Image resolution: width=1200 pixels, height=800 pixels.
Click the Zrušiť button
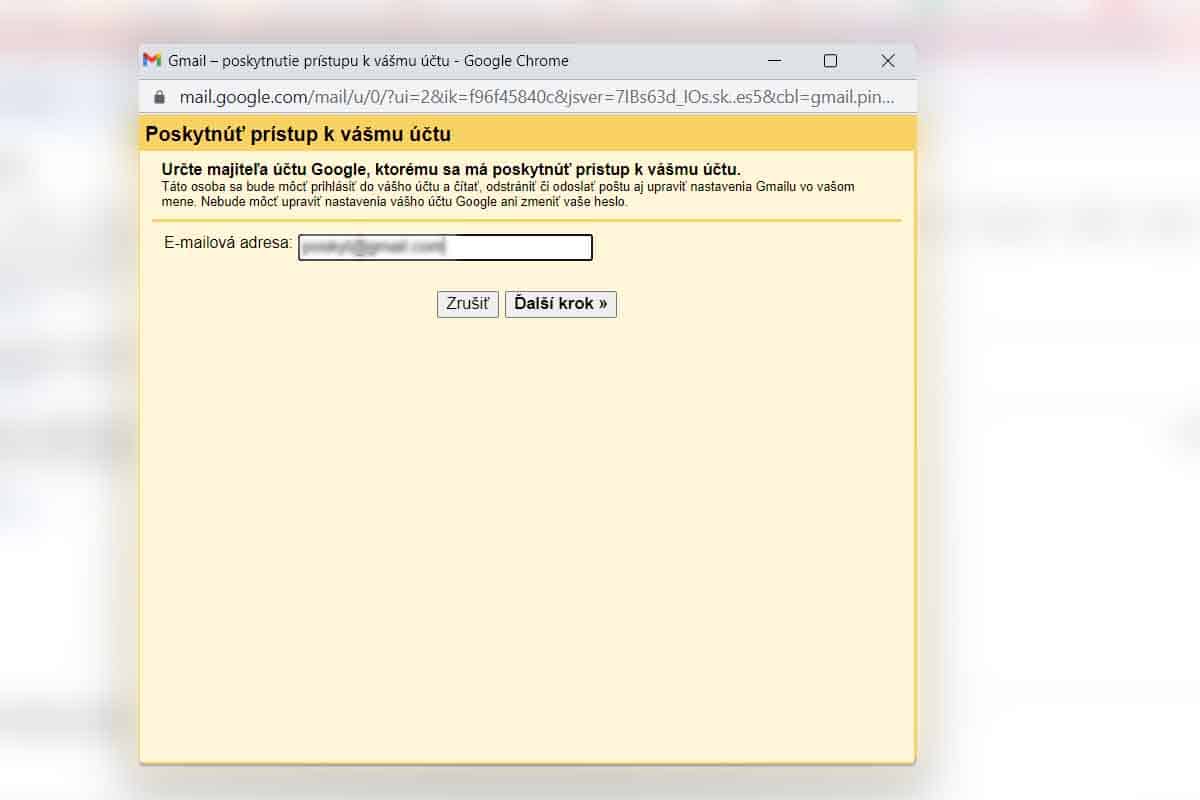click(467, 304)
